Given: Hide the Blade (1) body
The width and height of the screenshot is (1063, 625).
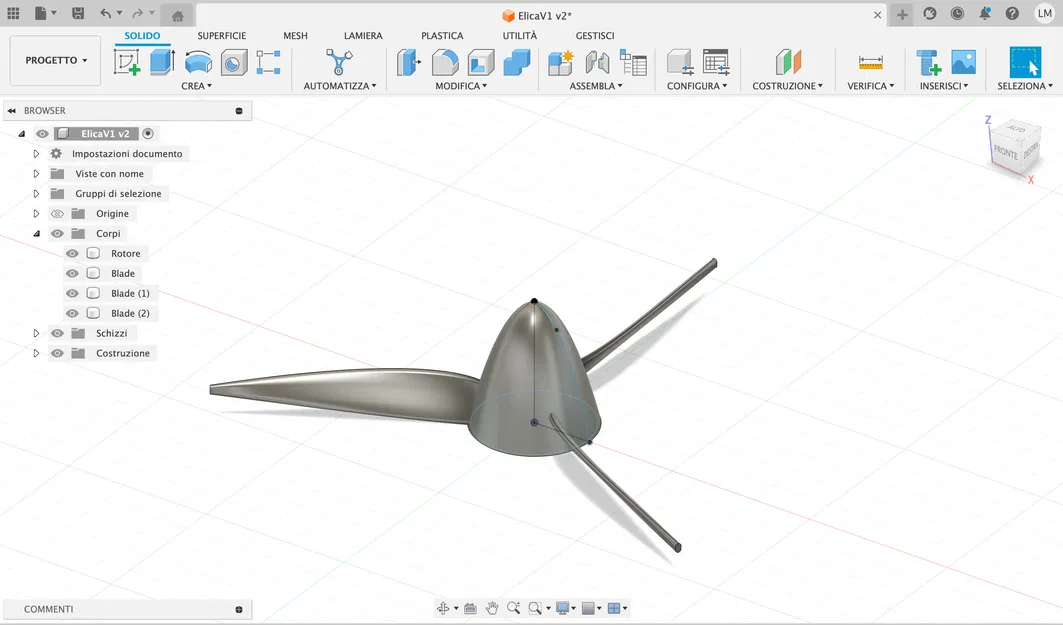Looking at the screenshot, I should click(71, 293).
